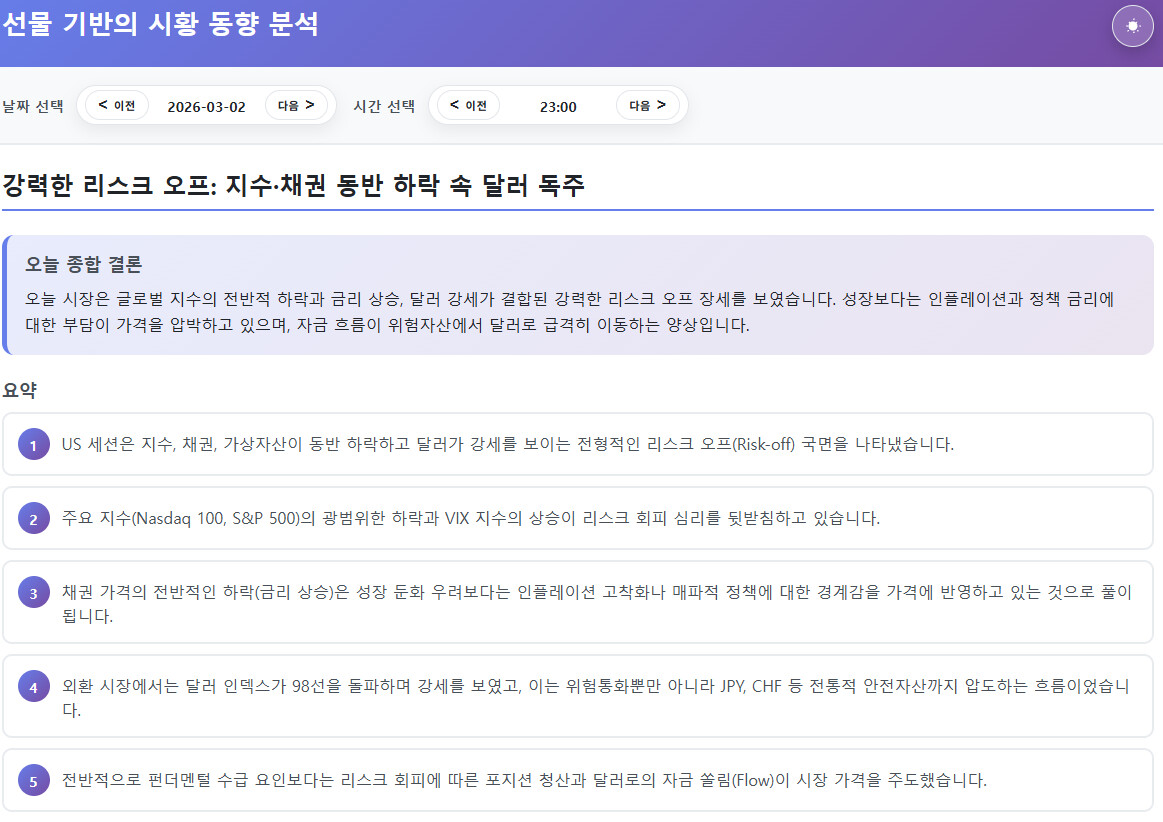Open the US 세션 risk-off summary text
The width and height of the screenshot is (1163, 822).
[x=507, y=445]
